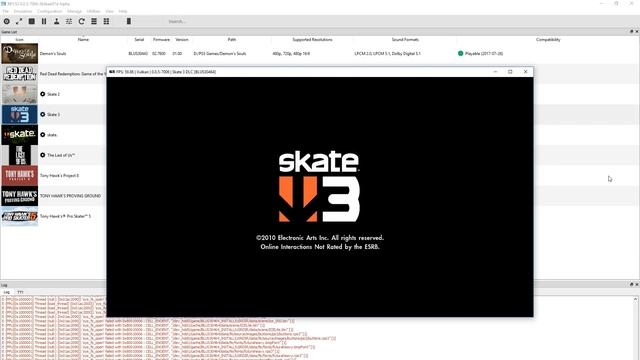This screenshot has height=360, width=640.
Task: Select The Last of Us thumbnail
Action: pos(20,156)
